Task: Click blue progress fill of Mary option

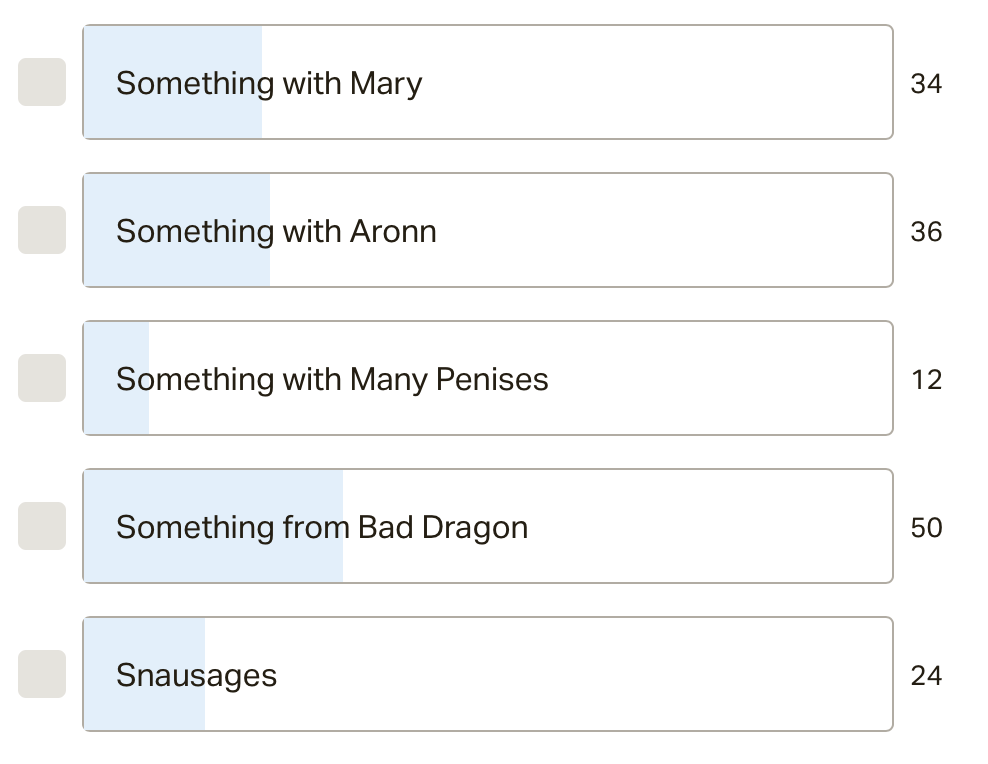Action: pos(172,115)
